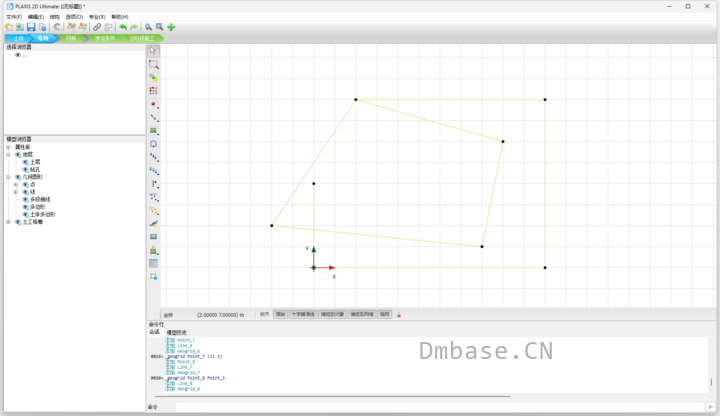Open an existing project file
Screen dimensions: 720x416
pos(20,27)
